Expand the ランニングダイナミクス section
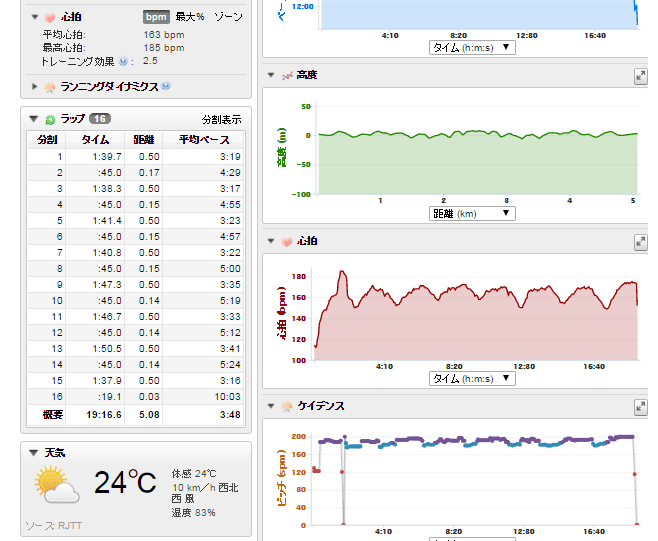 (x=36, y=87)
